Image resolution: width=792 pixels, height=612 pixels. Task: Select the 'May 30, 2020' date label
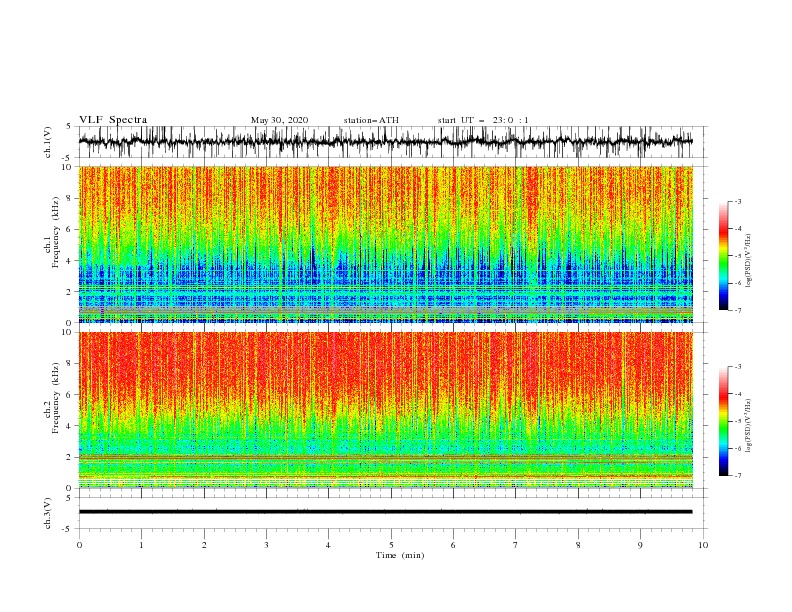coord(279,120)
